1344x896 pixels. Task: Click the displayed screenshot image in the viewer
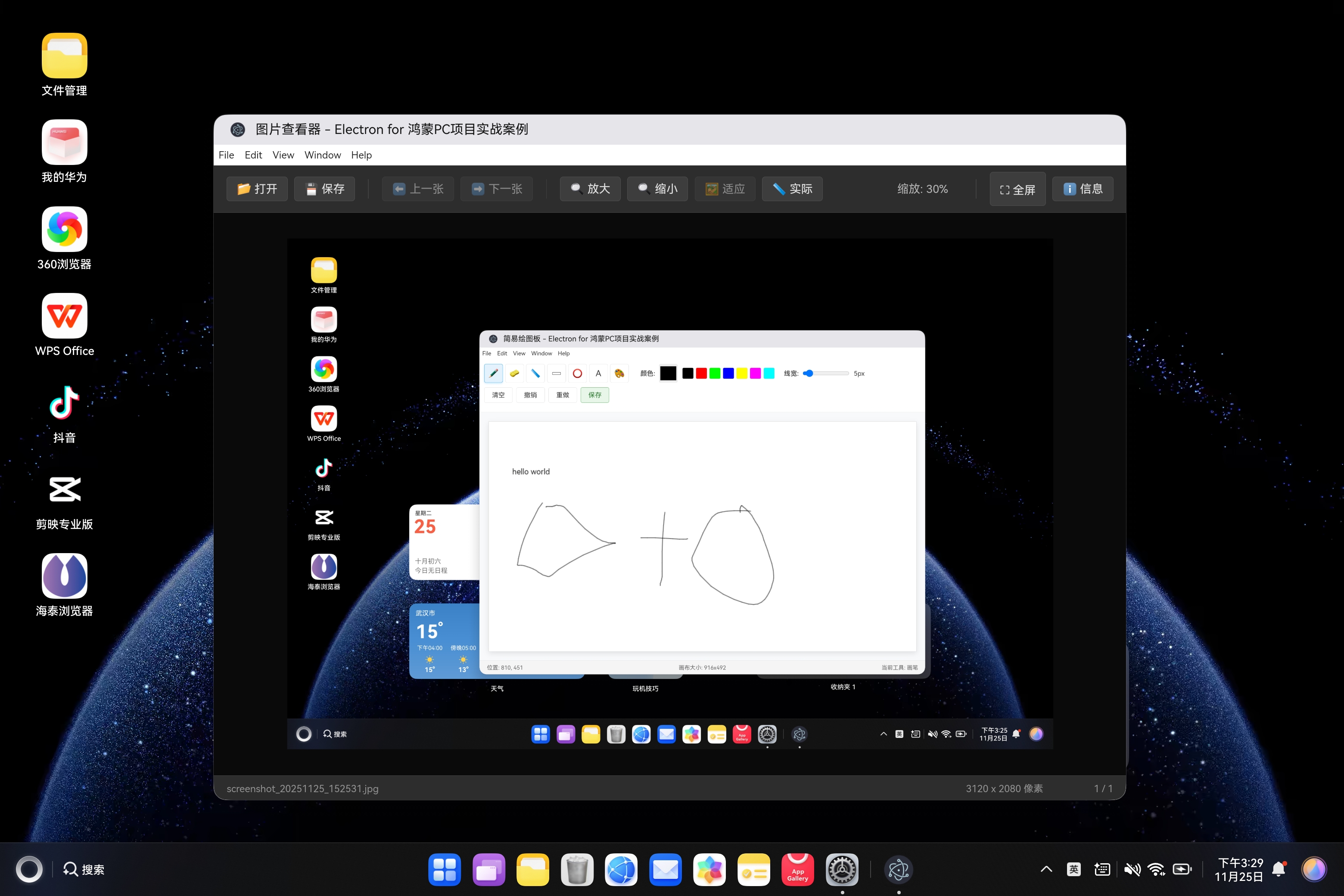(x=670, y=494)
